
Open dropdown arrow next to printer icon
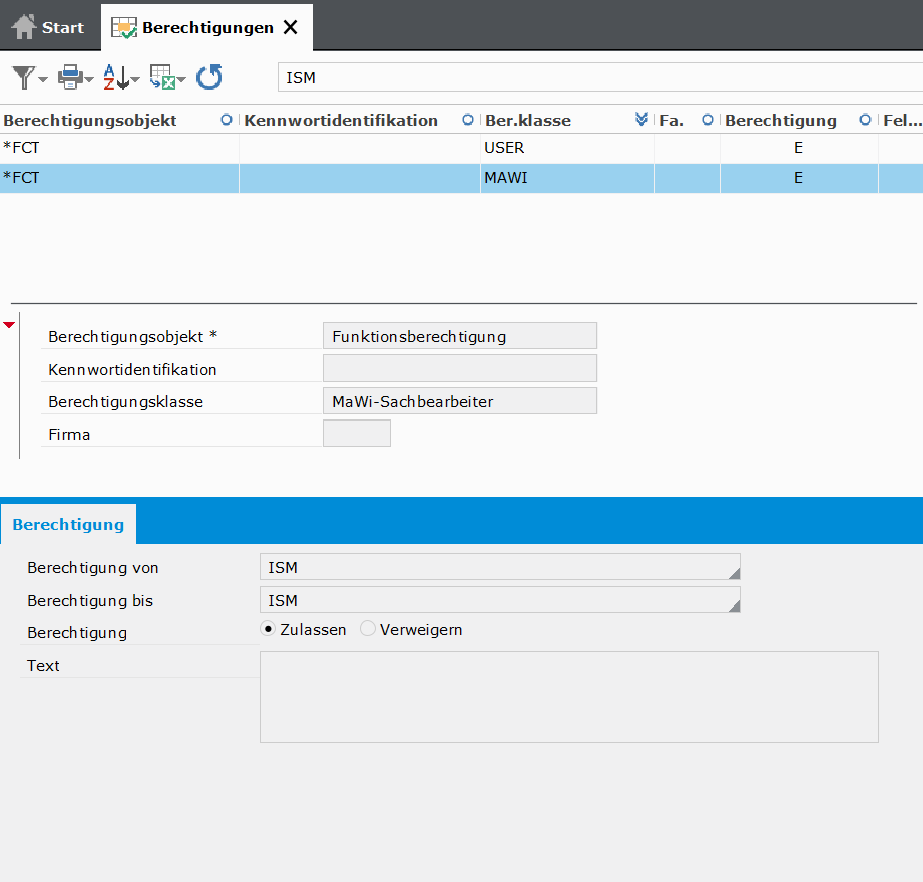point(89,79)
